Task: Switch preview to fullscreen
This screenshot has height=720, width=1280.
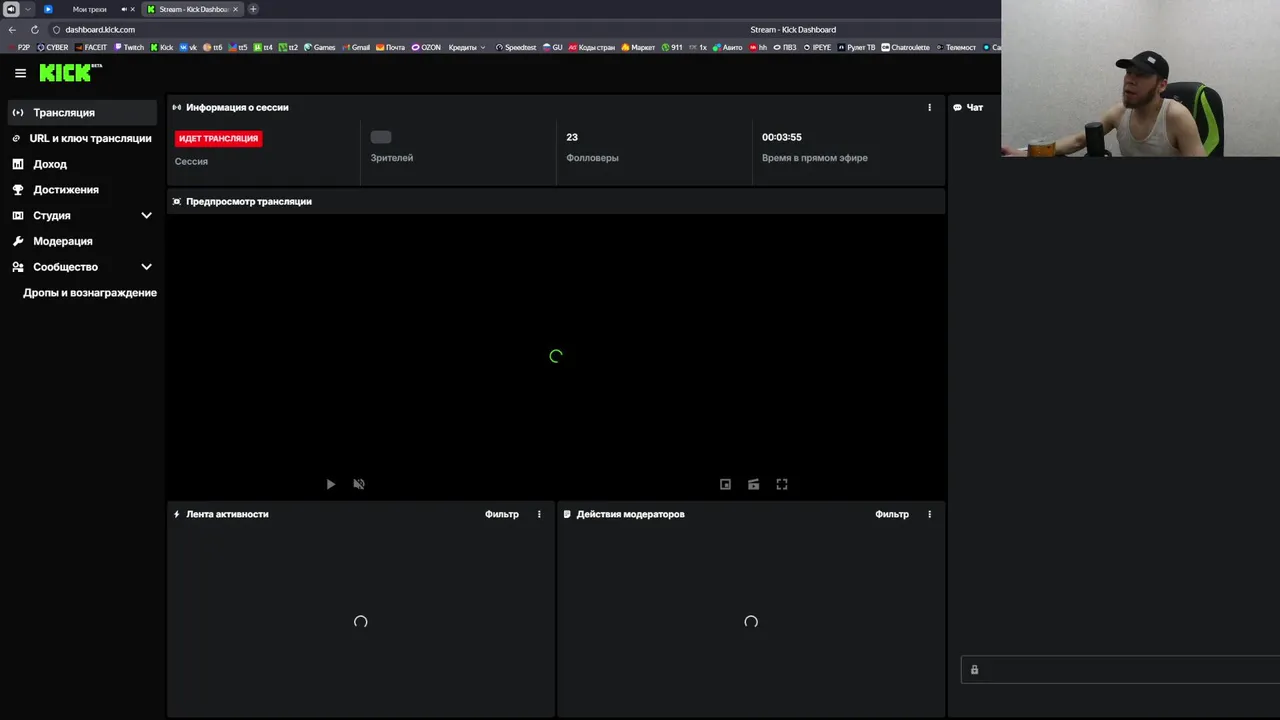Action: click(x=782, y=484)
